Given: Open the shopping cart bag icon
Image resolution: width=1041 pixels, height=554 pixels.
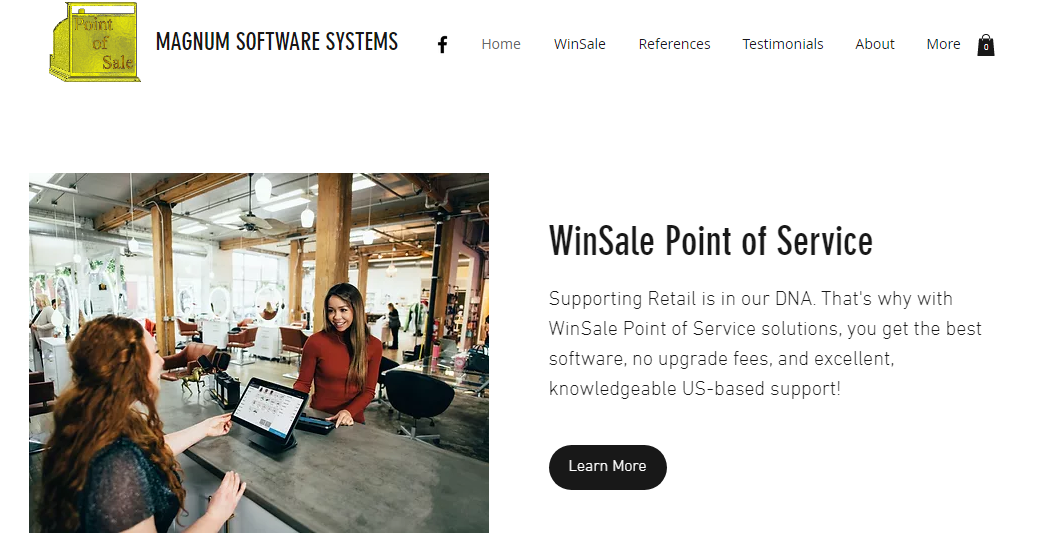Looking at the screenshot, I should pos(986,45).
